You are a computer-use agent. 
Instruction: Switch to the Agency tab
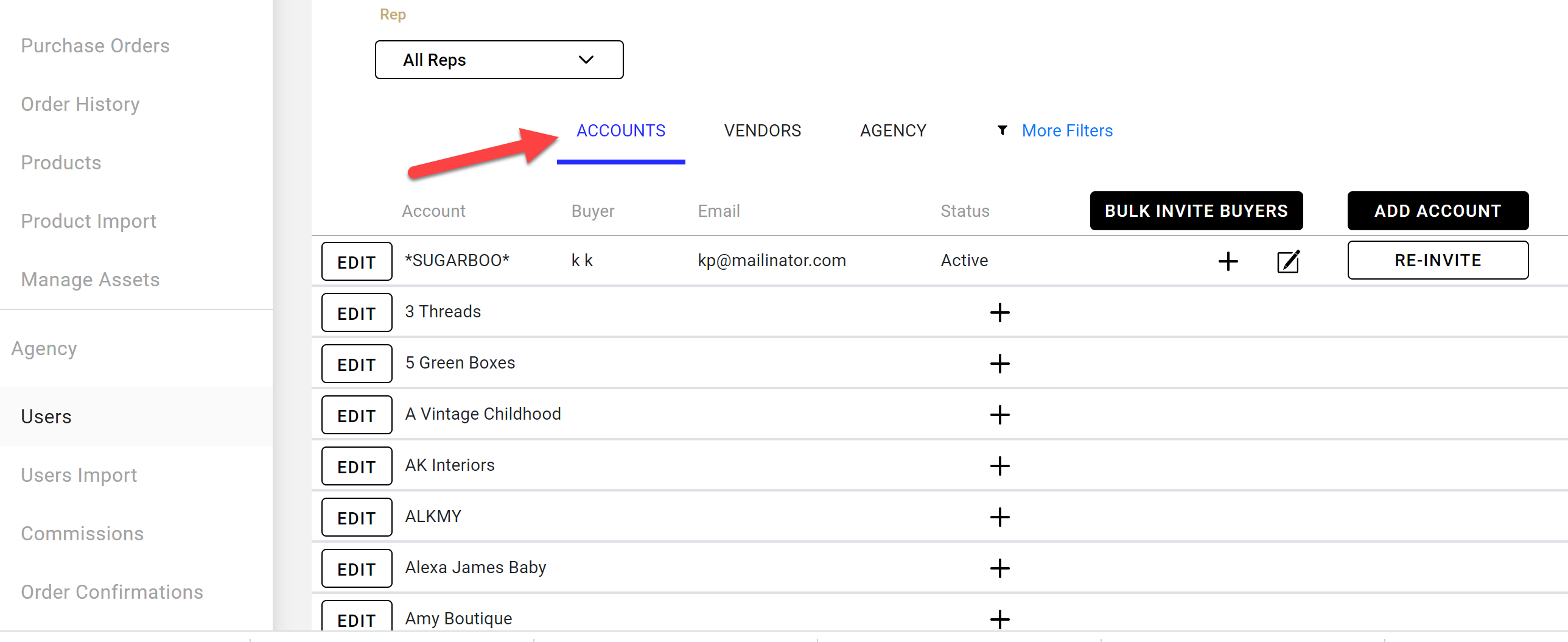tap(892, 130)
